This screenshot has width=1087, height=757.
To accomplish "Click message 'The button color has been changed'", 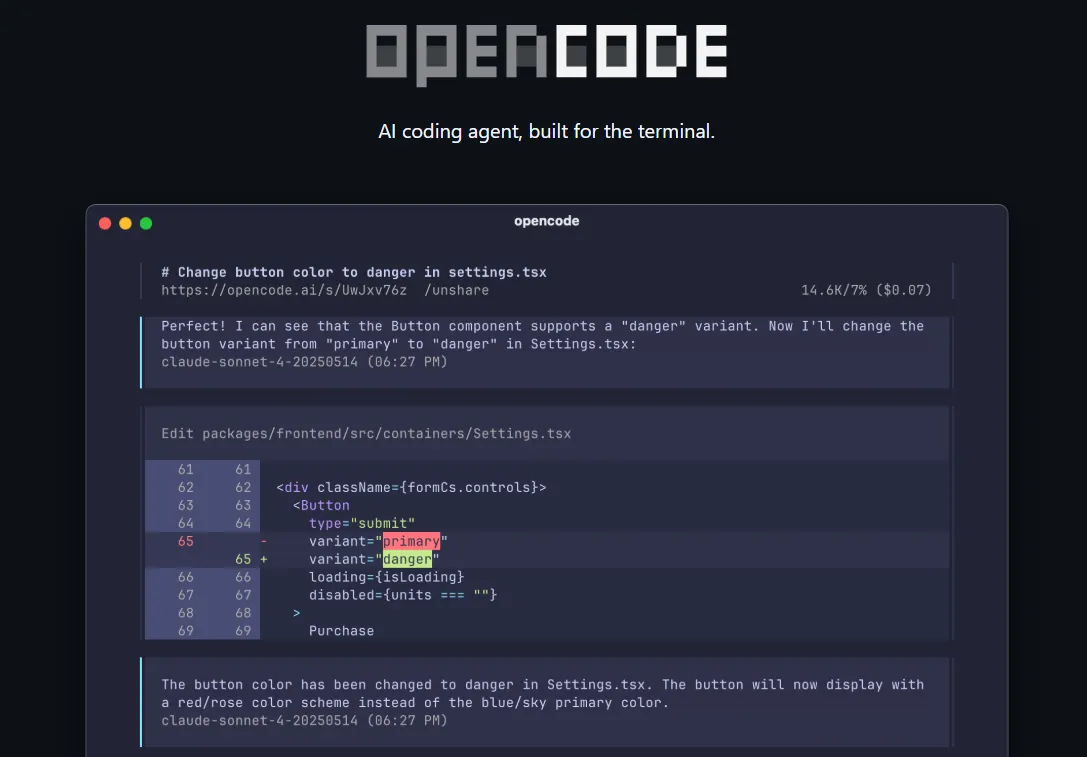I will click(542, 694).
